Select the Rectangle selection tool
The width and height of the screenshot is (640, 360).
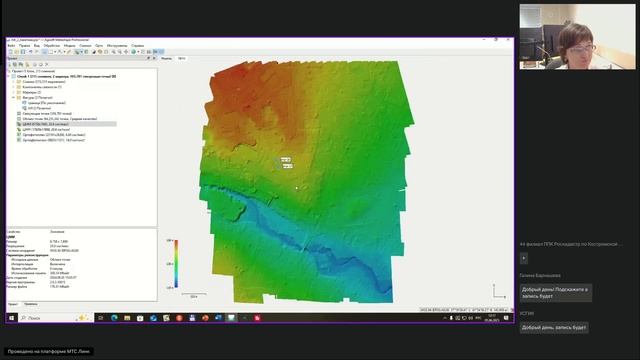[51, 52]
